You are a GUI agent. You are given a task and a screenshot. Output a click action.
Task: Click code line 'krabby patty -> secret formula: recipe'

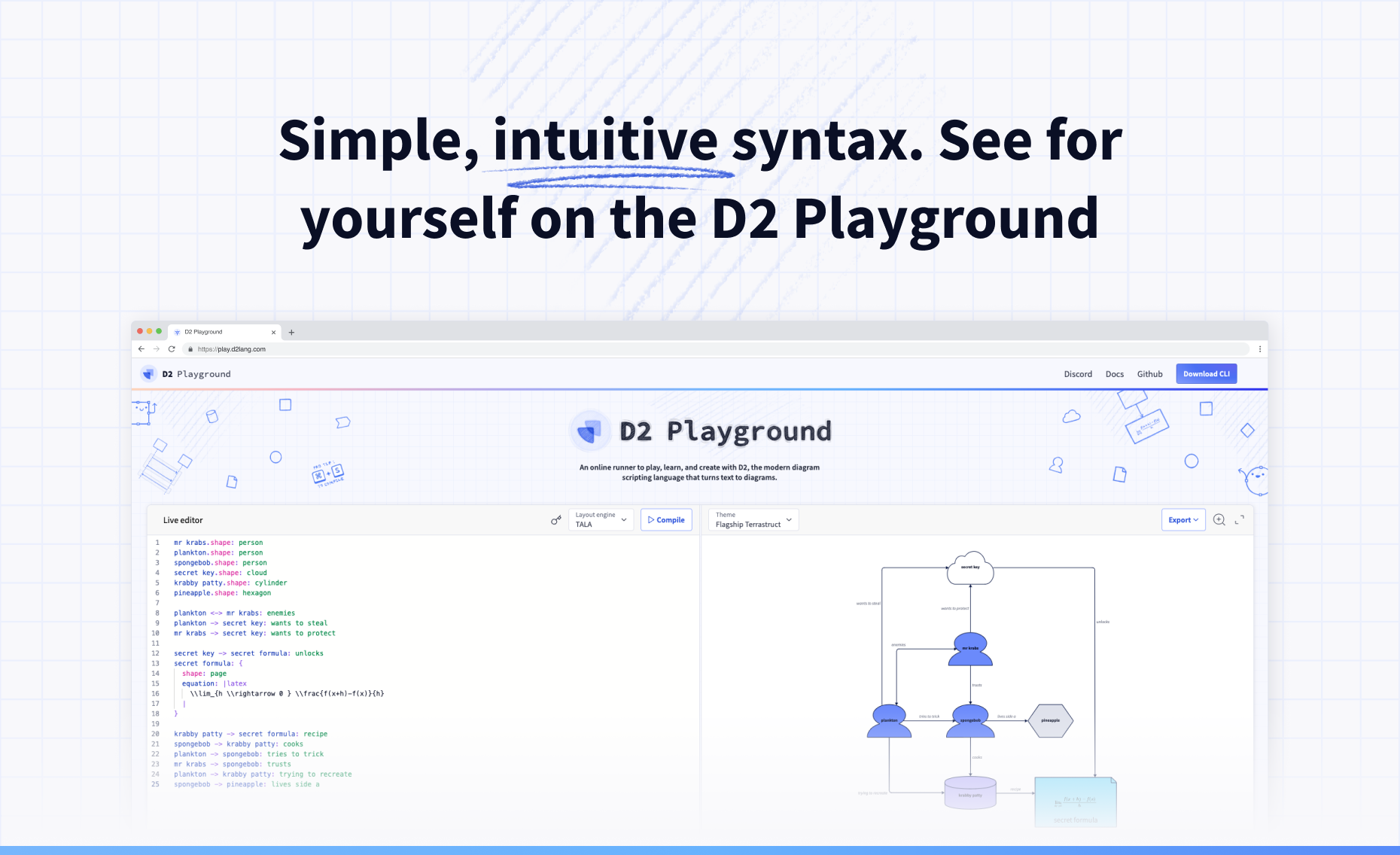(x=251, y=735)
